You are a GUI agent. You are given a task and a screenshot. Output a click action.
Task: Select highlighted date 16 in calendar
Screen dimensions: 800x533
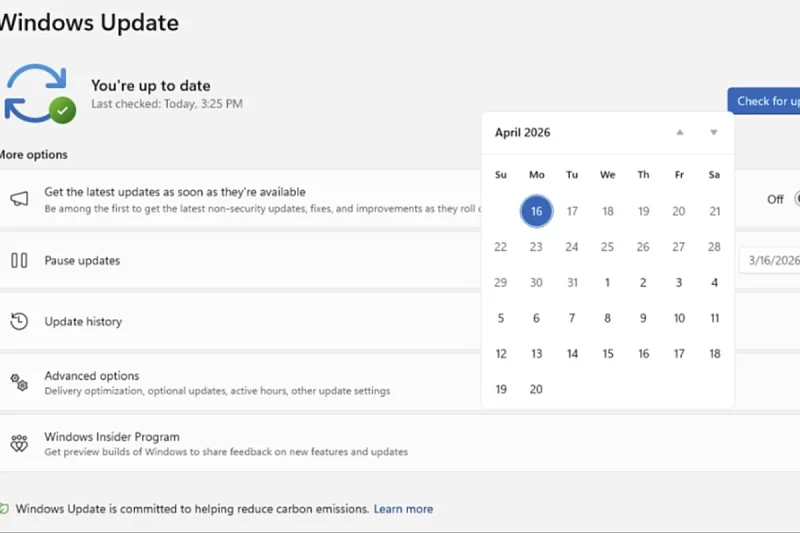pos(536,211)
